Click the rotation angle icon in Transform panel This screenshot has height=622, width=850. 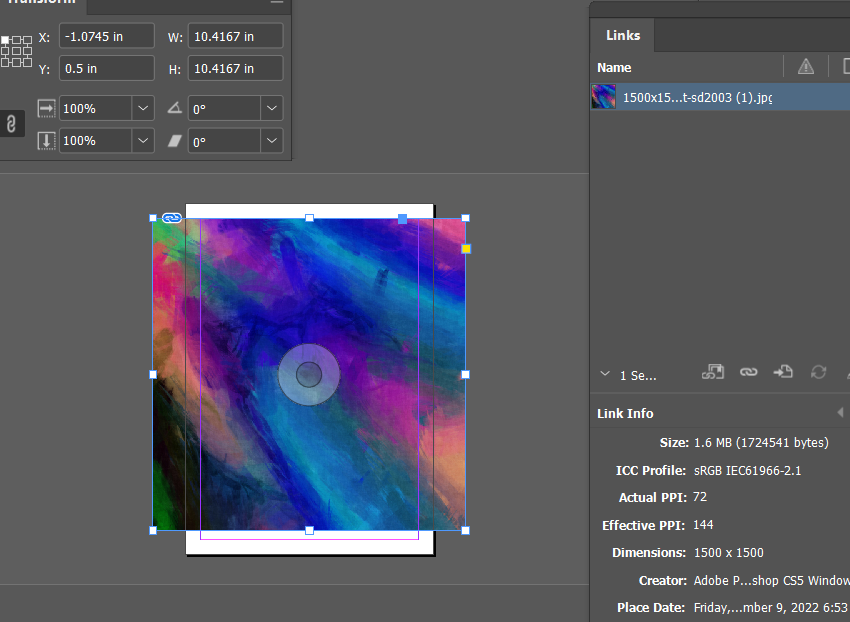177,107
